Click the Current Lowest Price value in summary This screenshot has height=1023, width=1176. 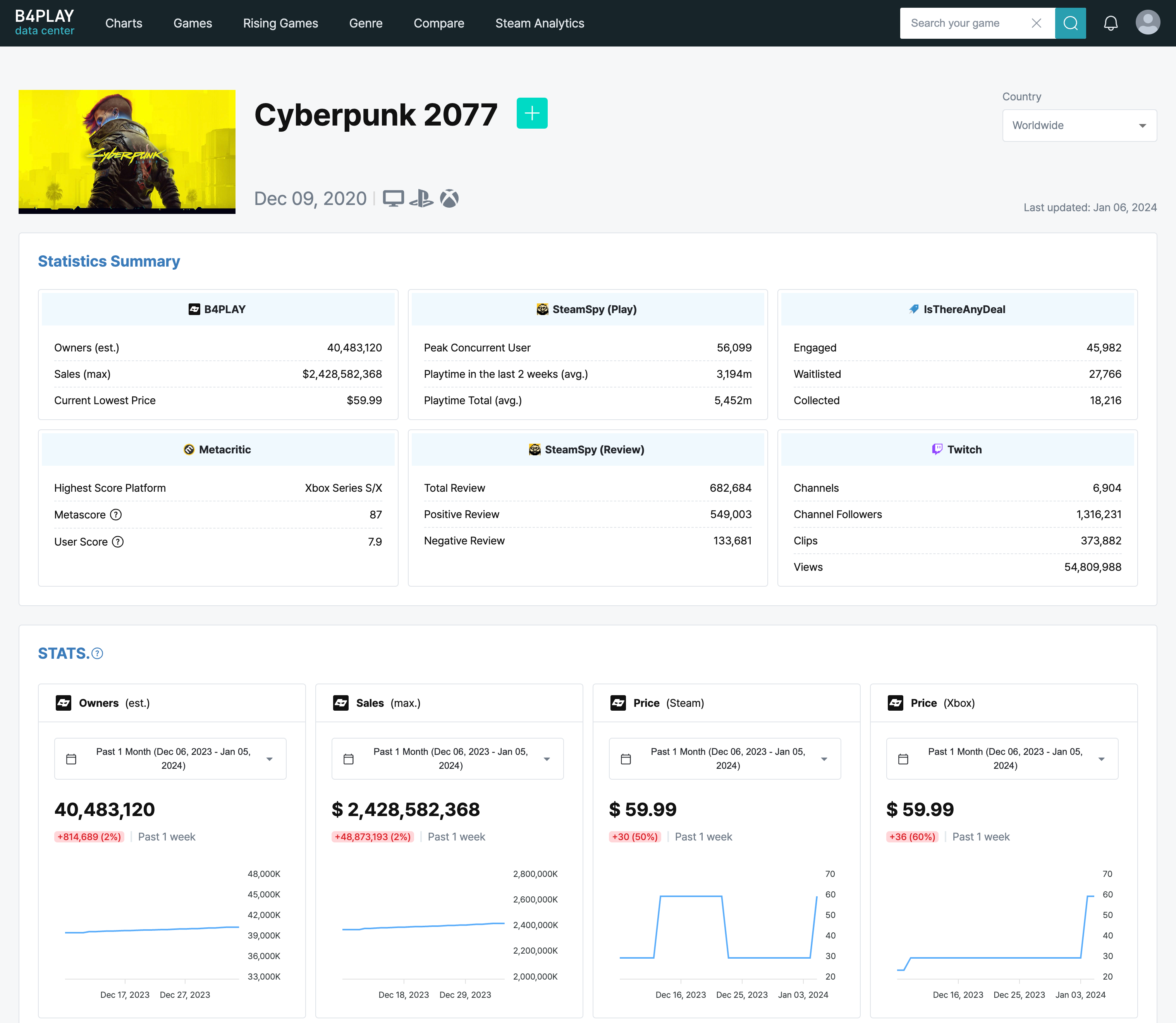point(364,400)
